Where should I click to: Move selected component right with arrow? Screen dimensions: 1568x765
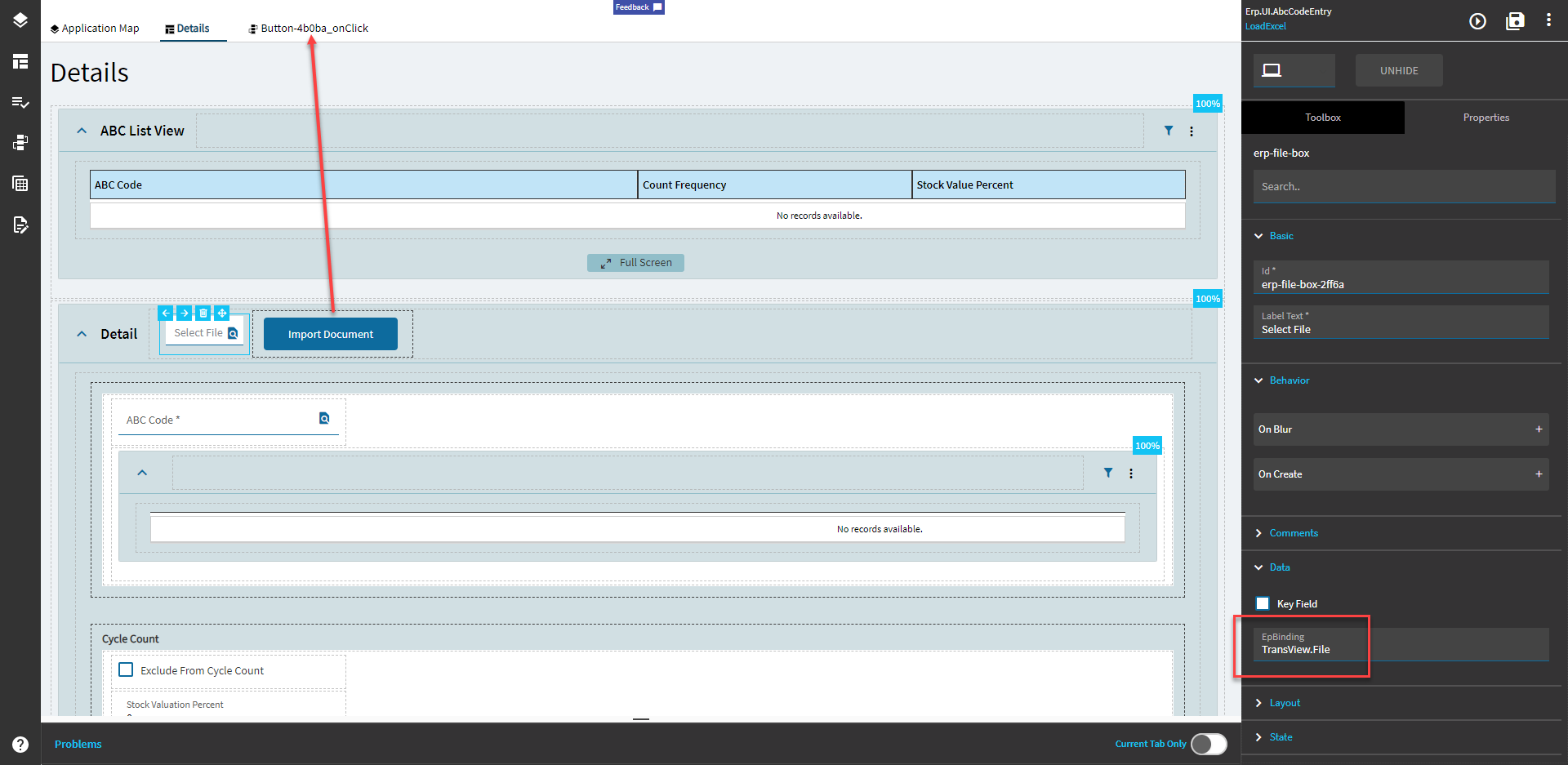click(185, 313)
